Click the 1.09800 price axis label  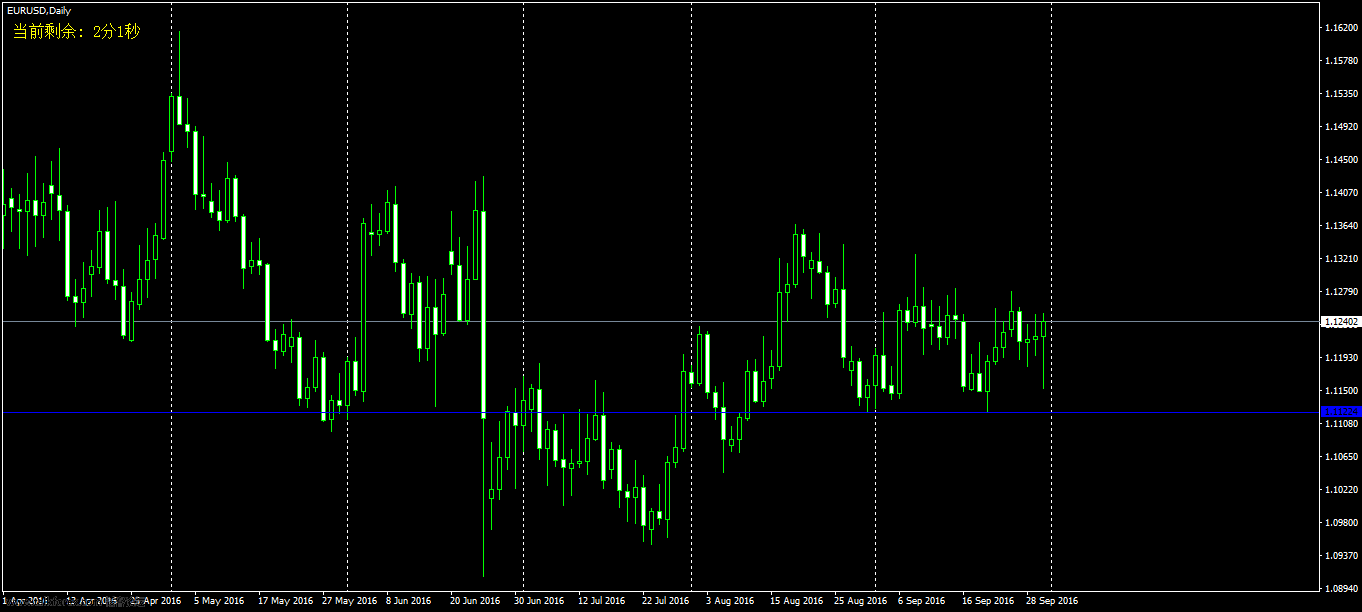pos(1341,523)
